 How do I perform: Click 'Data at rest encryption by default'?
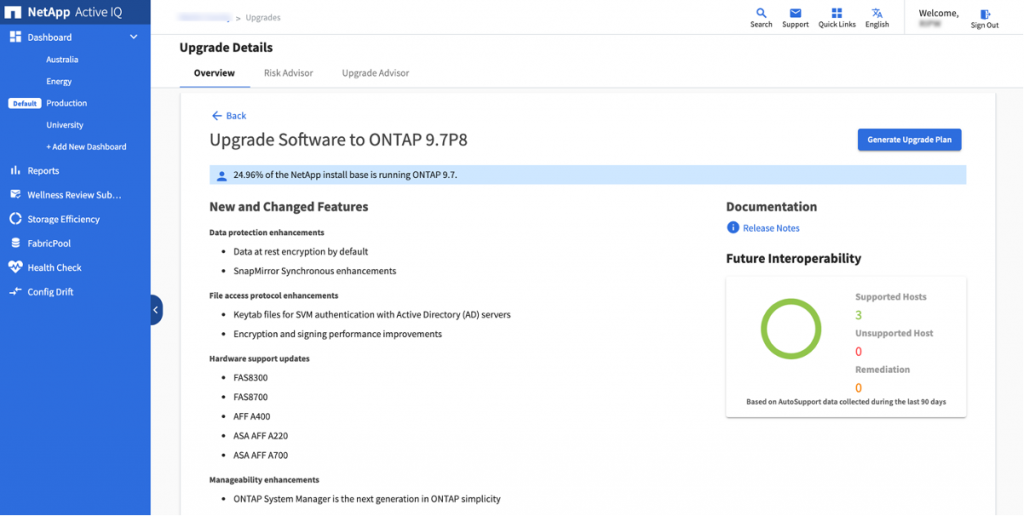[x=301, y=251]
